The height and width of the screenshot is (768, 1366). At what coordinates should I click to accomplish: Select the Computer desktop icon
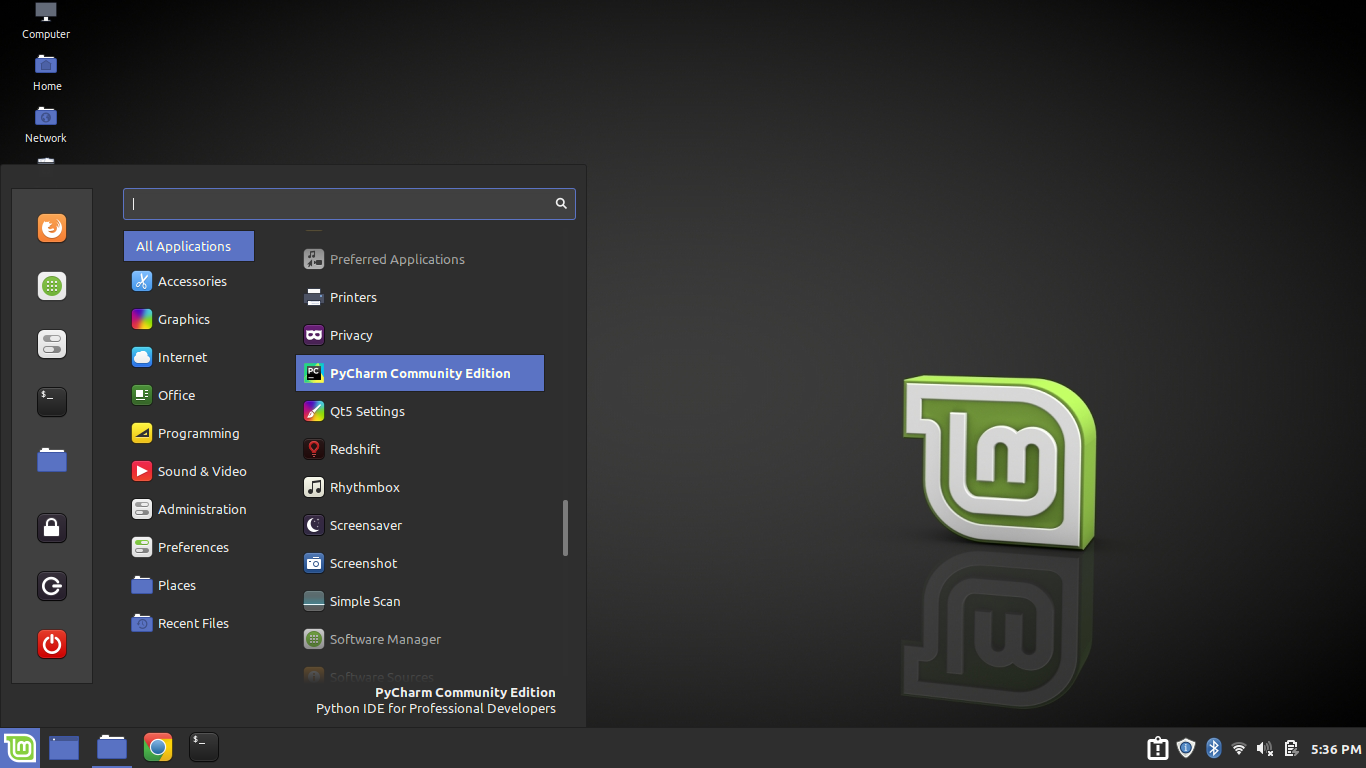pyautogui.click(x=46, y=21)
